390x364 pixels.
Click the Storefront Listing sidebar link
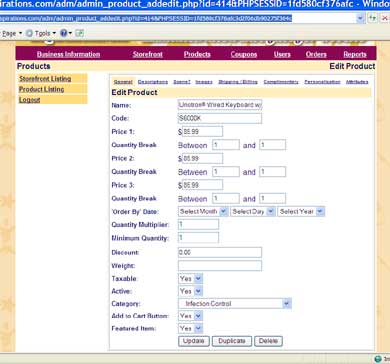[45, 79]
